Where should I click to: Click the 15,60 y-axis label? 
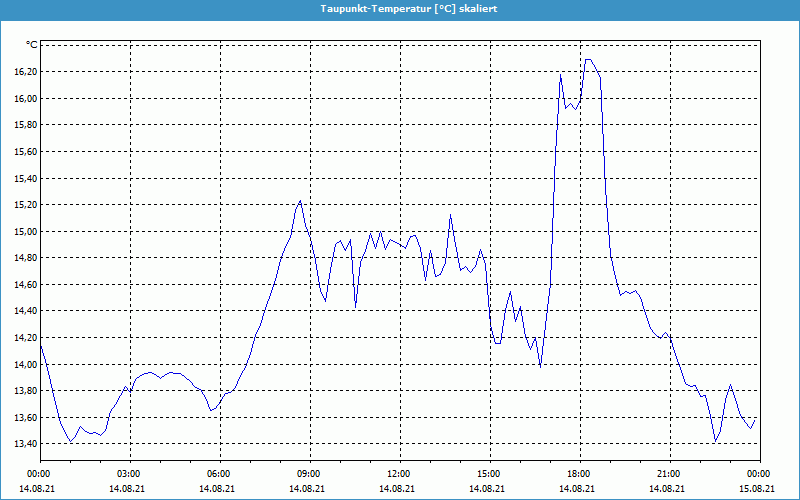coord(24,152)
